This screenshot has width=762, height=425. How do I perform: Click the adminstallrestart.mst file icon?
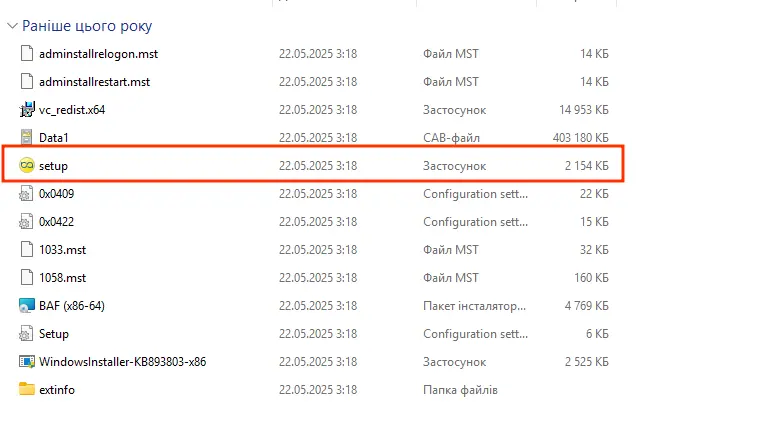coord(27,82)
